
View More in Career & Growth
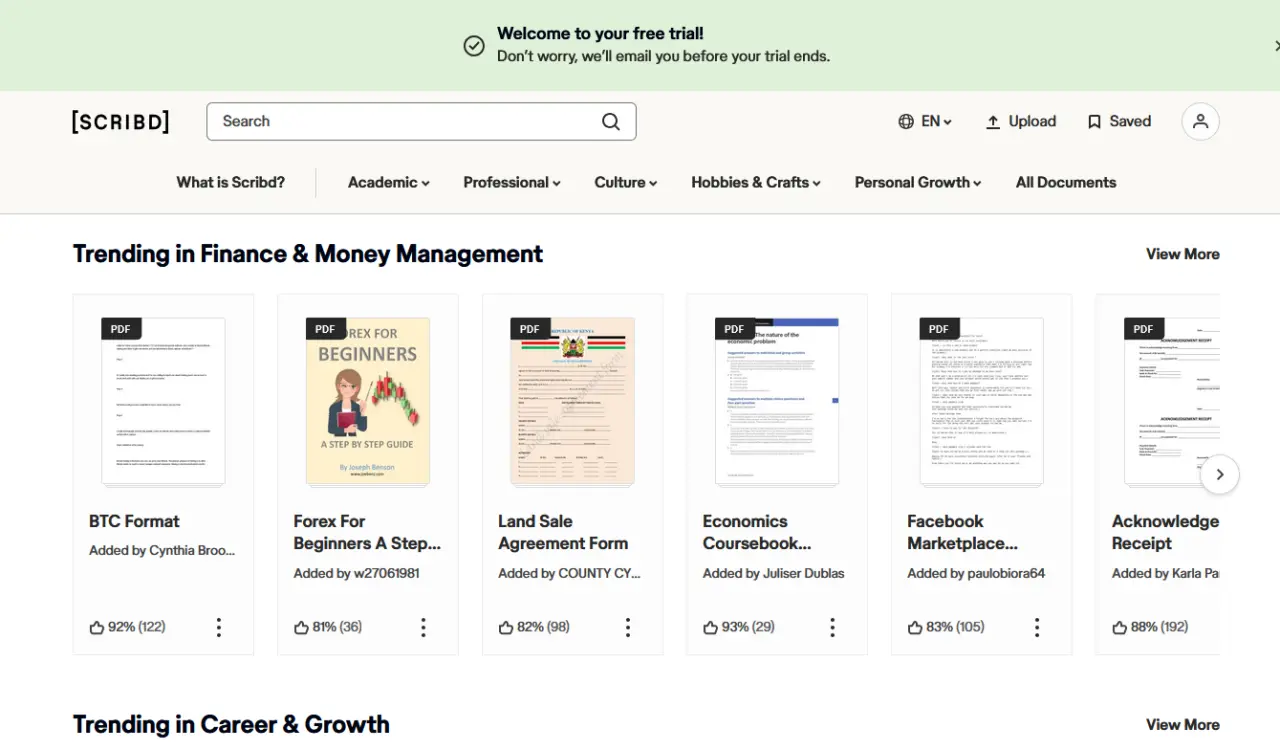1183,725
